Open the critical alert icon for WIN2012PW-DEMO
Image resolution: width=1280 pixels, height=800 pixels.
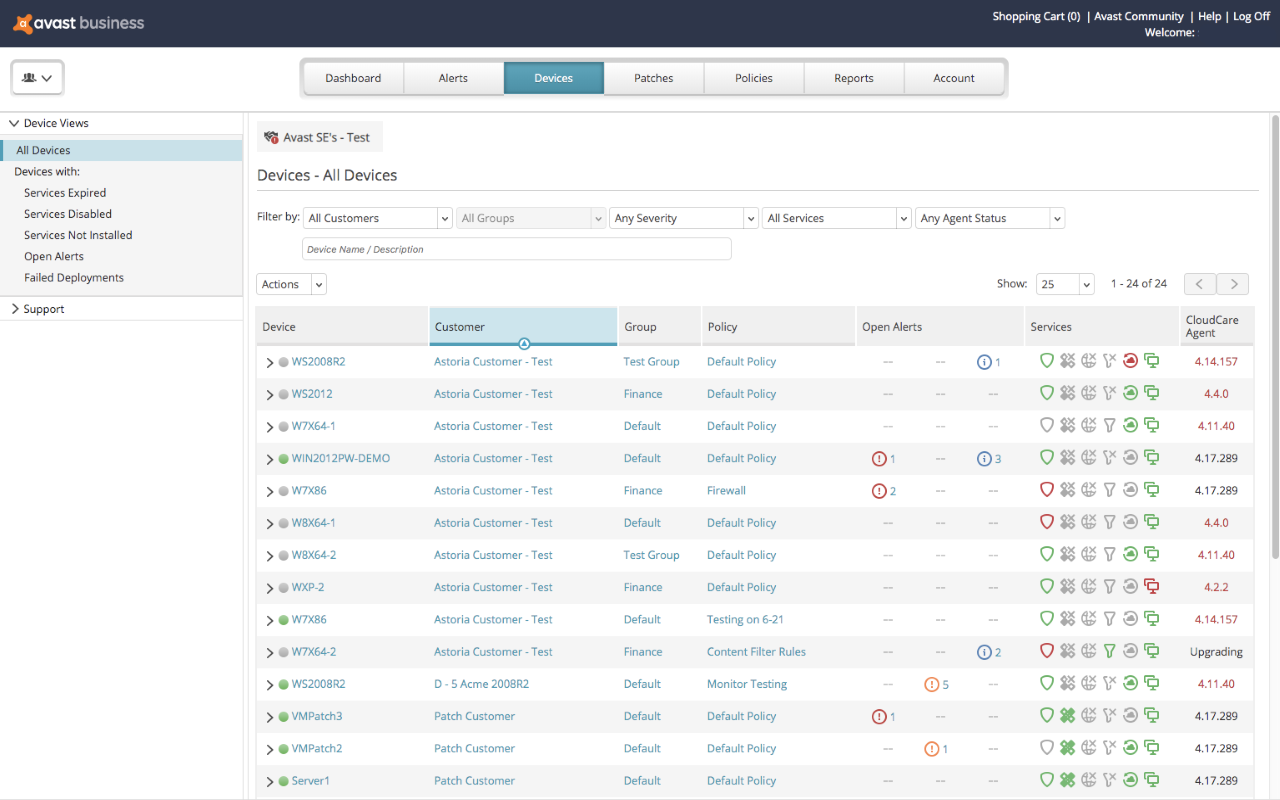879,458
